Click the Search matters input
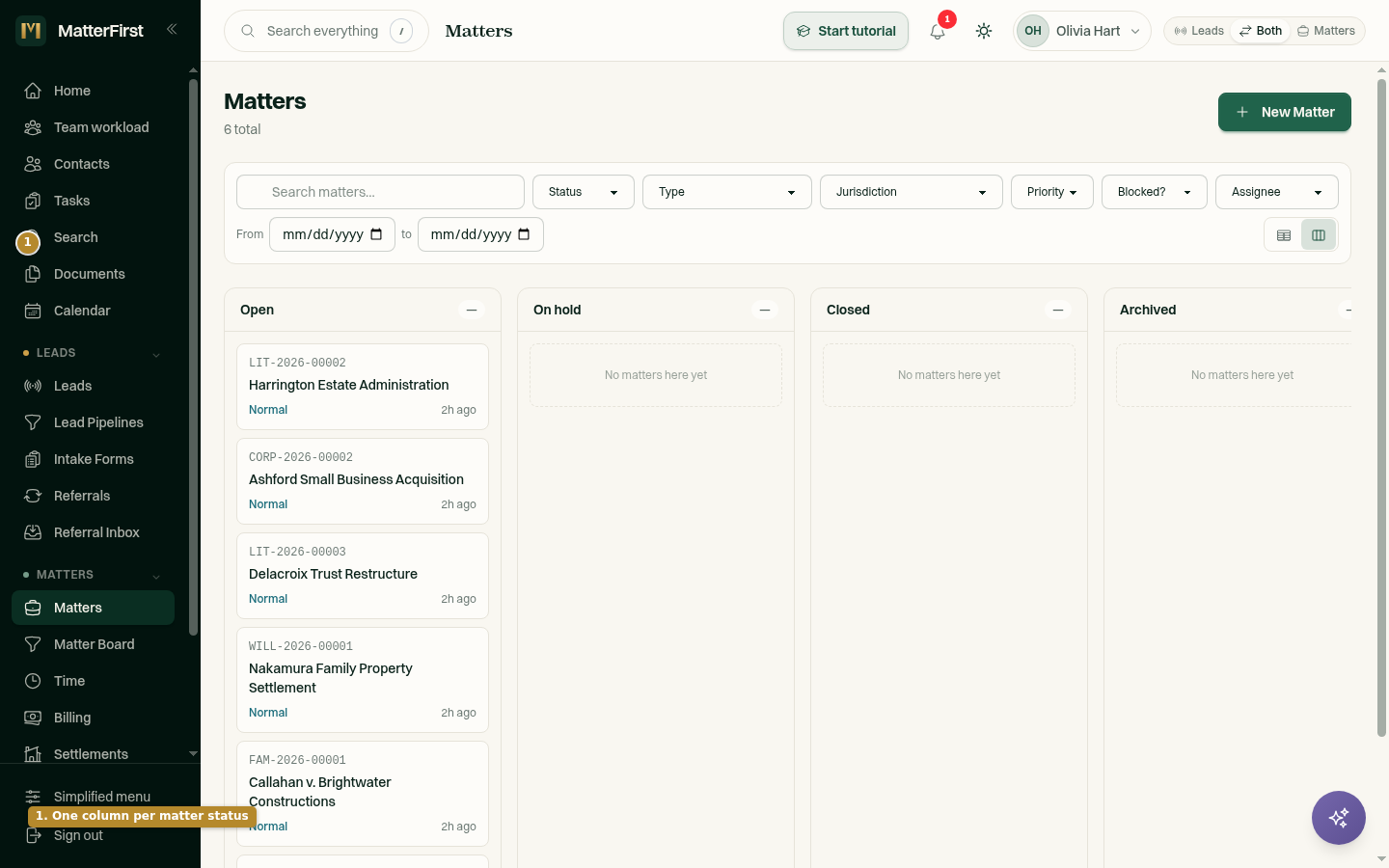Screen dimensions: 1389x868 tap(380, 192)
